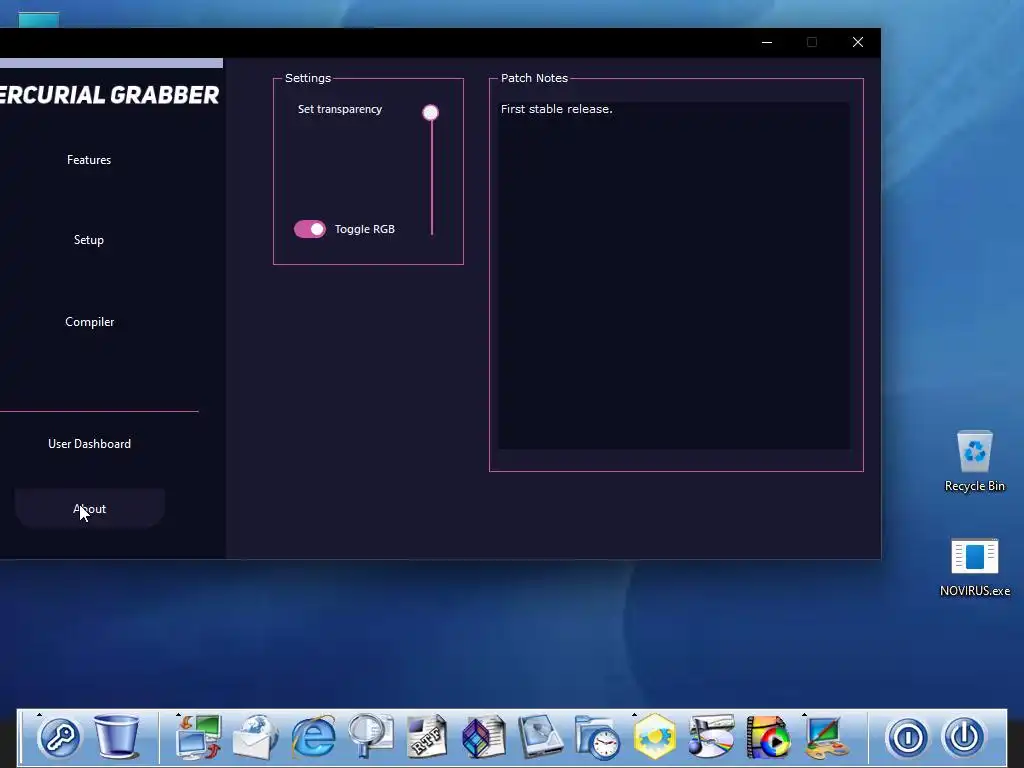Switch to the Compiler section
The width and height of the screenshot is (1024, 768).
coord(89,322)
